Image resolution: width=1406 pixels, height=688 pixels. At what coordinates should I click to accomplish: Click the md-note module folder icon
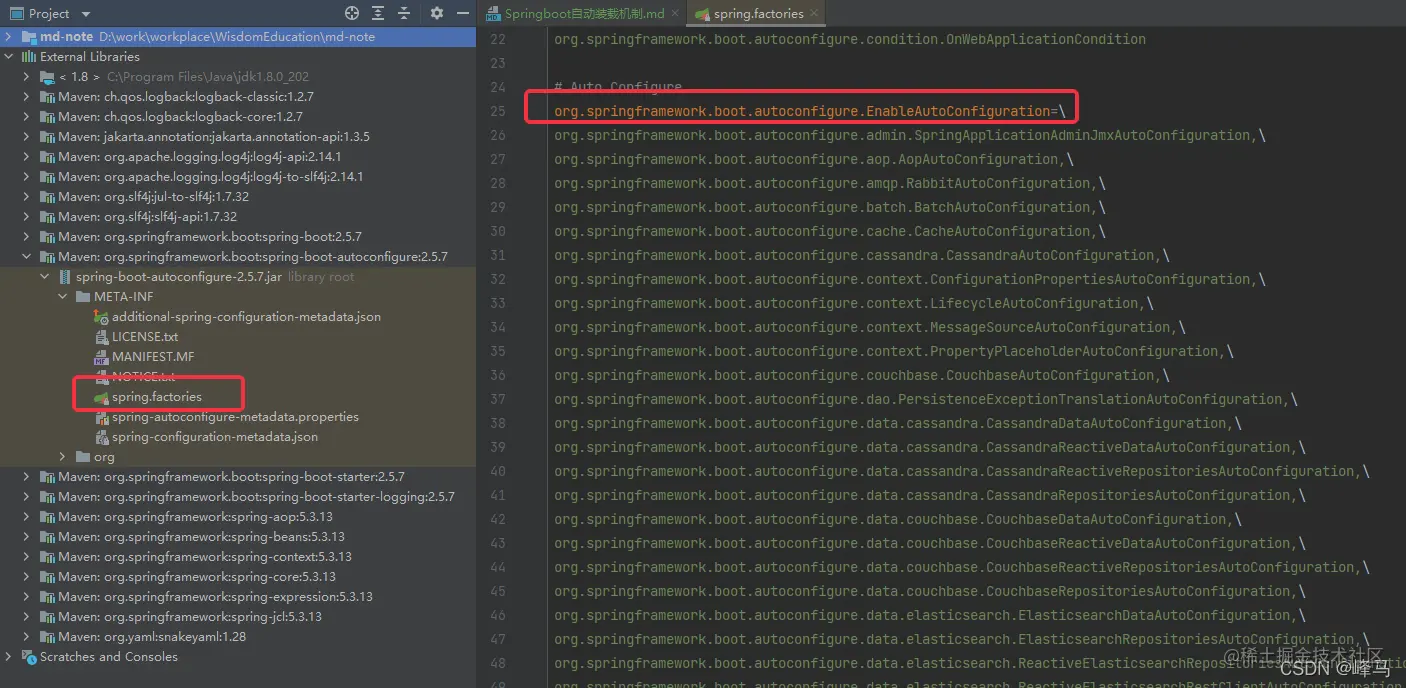(28, 37)
